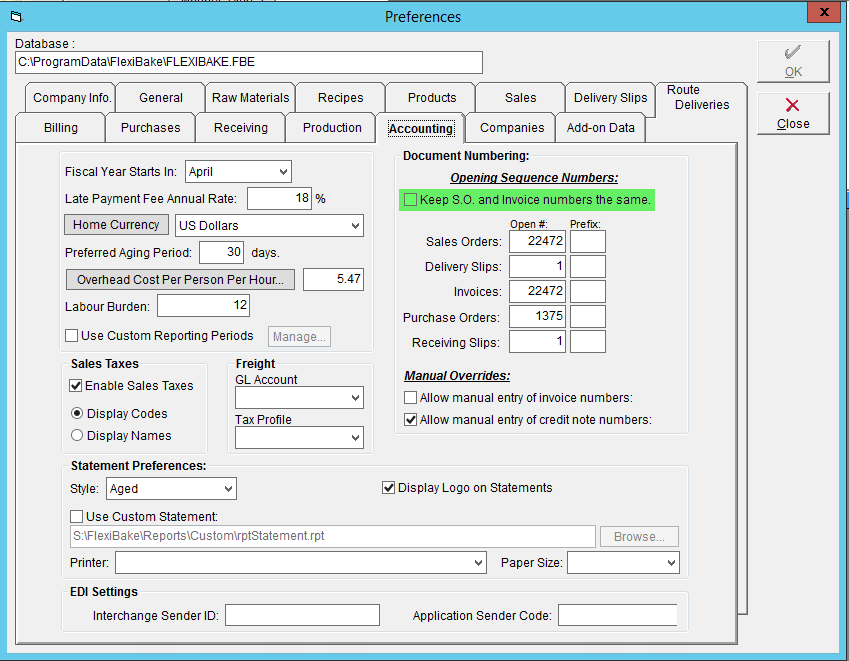Click the Sales Orders Prefix field
The image size is (849, 661).
(x=587, y=241)
